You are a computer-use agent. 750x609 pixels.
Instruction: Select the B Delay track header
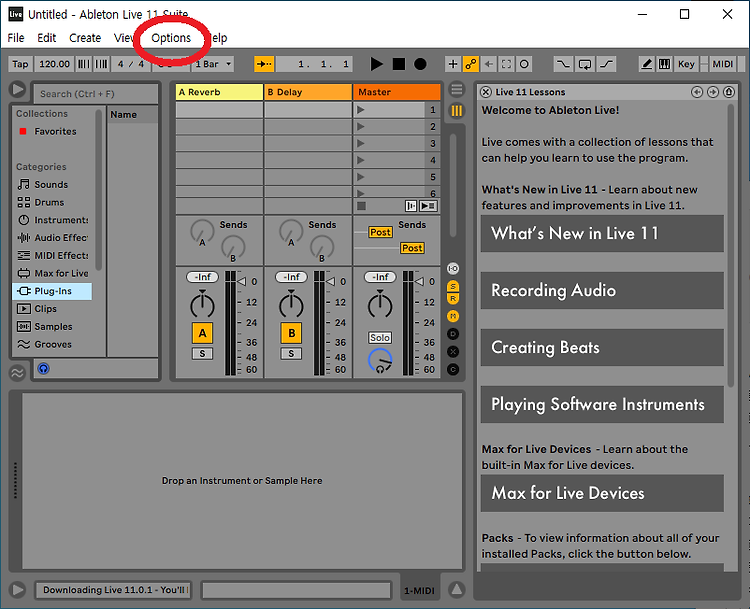[x=308, y=92]
